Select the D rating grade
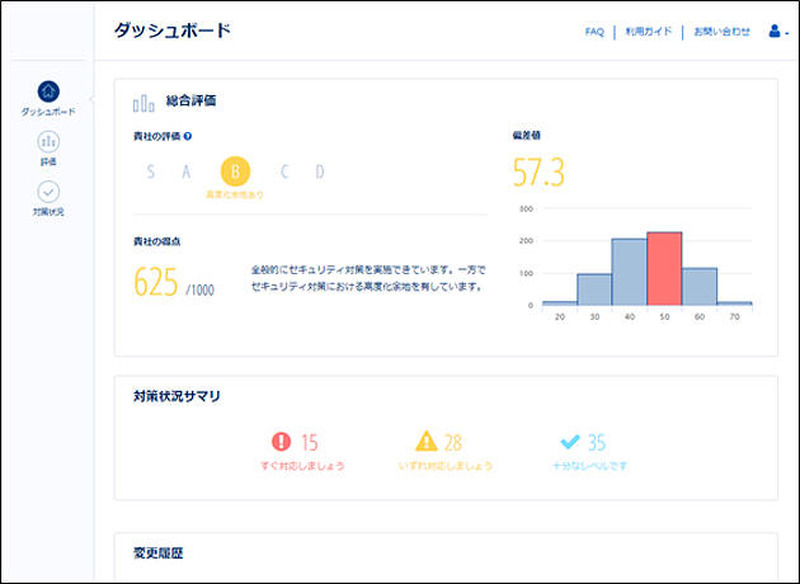The image size is (800, 584). tap(320, 171)
